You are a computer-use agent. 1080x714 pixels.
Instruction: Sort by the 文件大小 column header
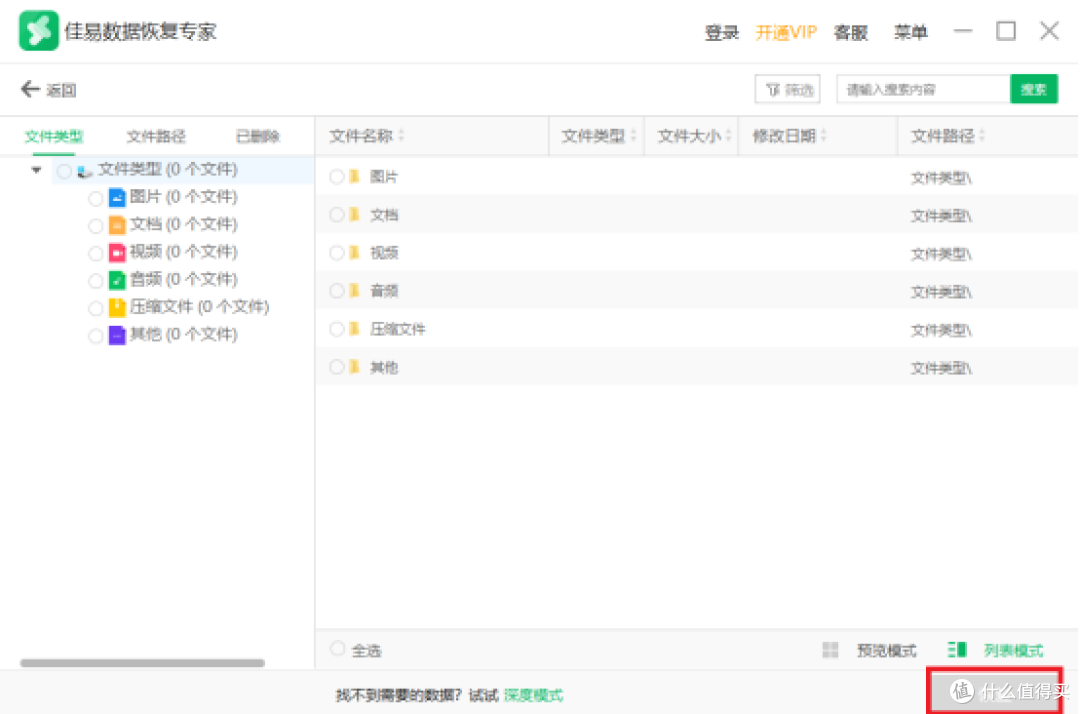tap(694, 136)
